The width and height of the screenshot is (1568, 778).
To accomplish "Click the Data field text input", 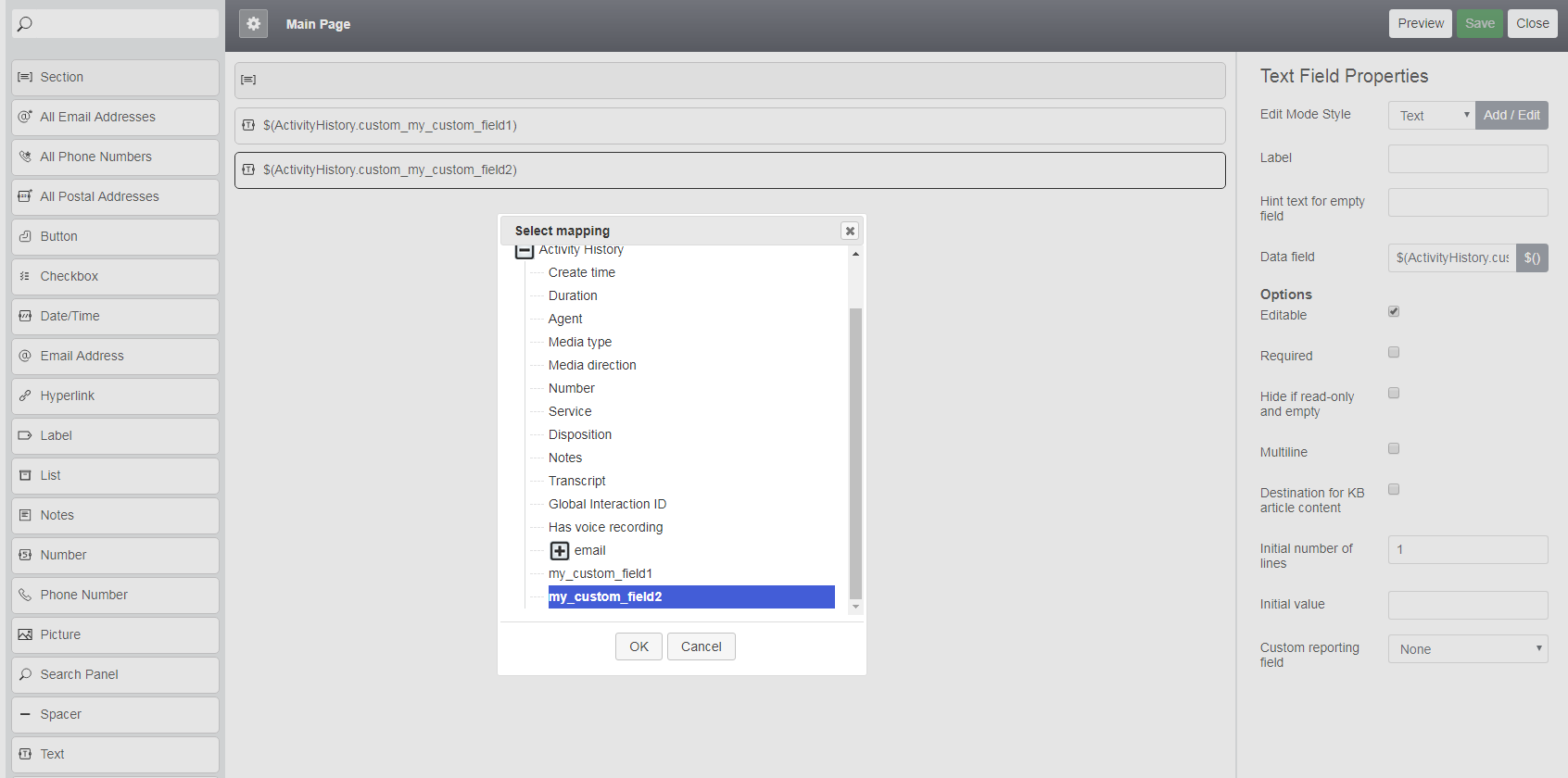I will pos(1452,257).
